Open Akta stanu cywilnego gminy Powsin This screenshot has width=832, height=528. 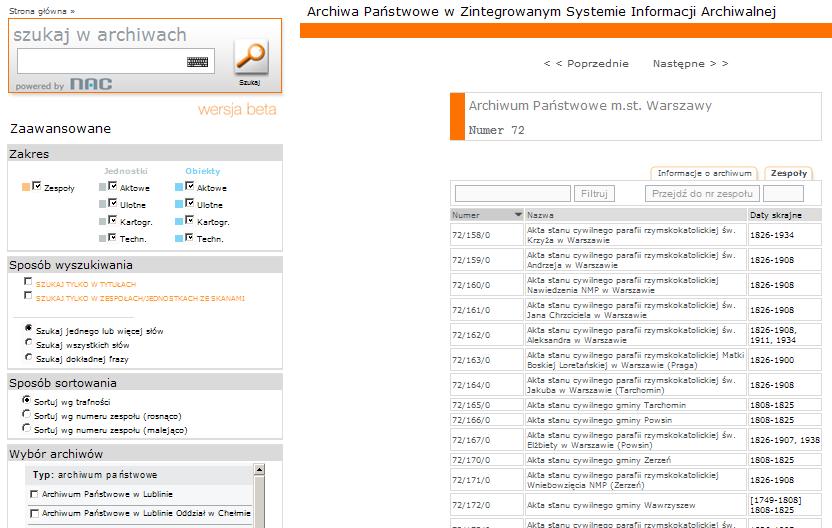click(x=599, y=420)
